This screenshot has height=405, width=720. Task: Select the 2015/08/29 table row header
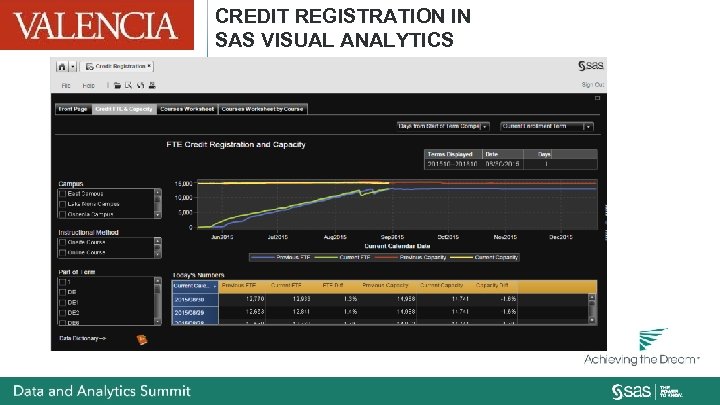pyautogui.click(x=195, y=312)
